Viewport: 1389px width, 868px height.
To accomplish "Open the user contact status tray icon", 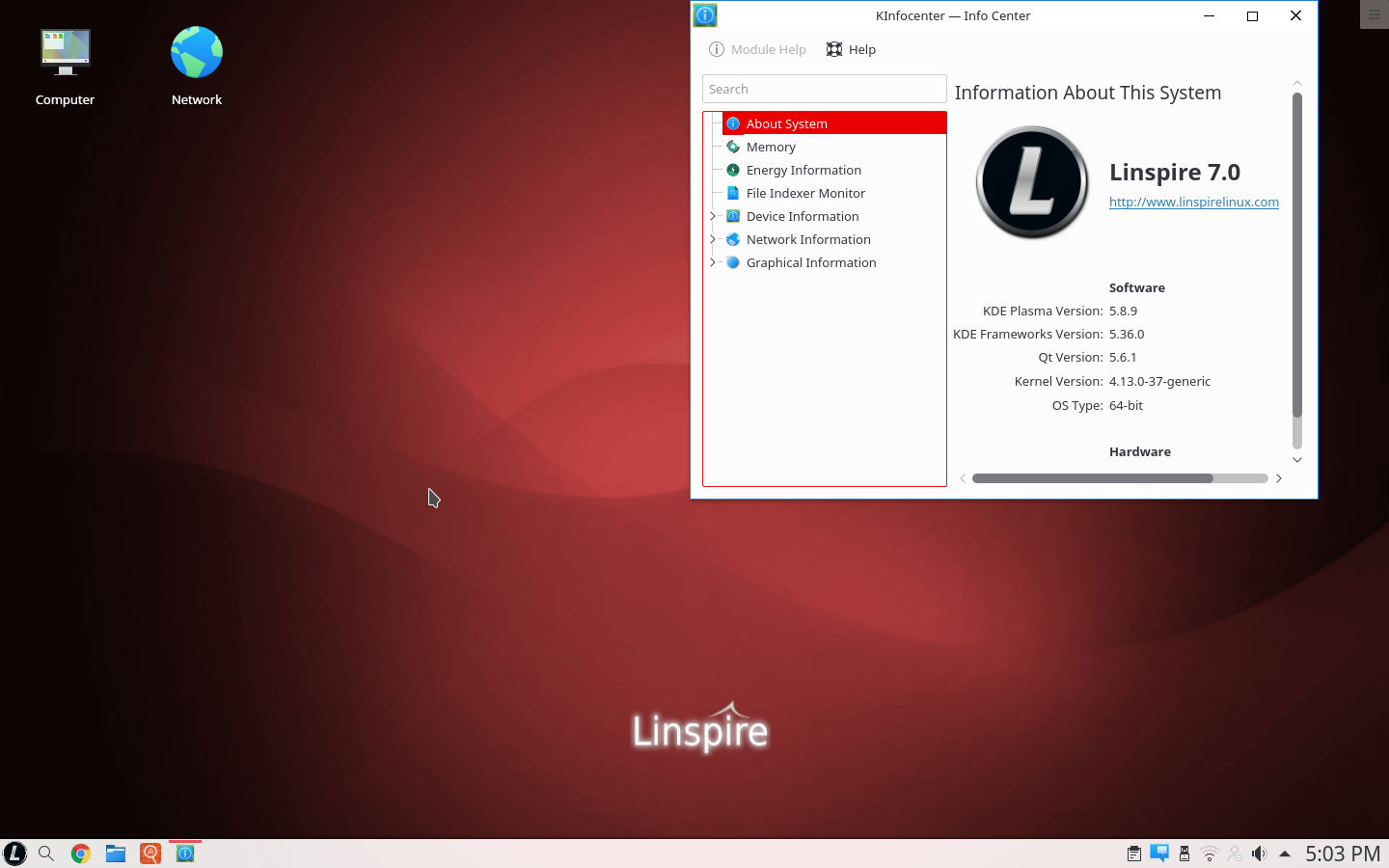I will [x=1235, y=854].
